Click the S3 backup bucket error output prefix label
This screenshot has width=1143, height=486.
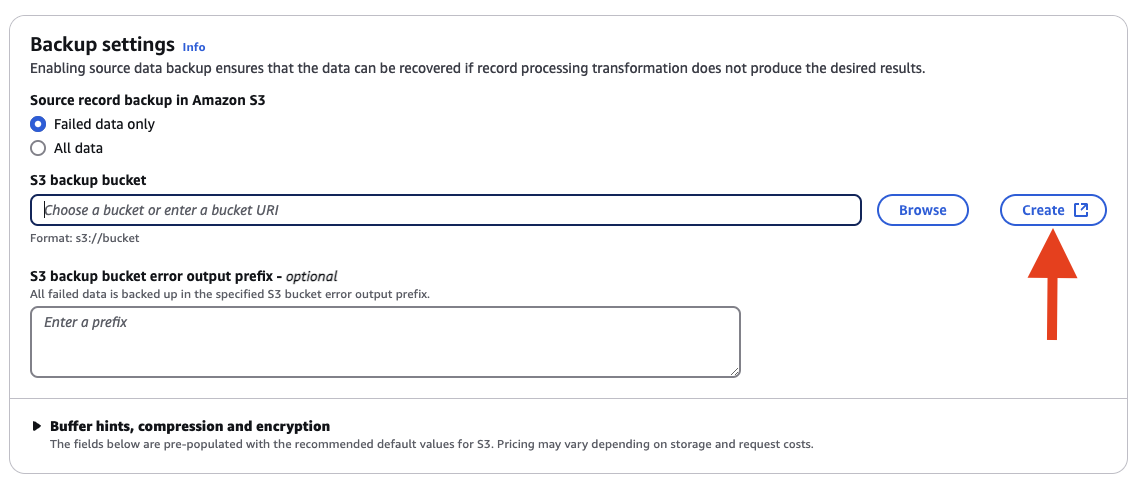click(184, 276)
